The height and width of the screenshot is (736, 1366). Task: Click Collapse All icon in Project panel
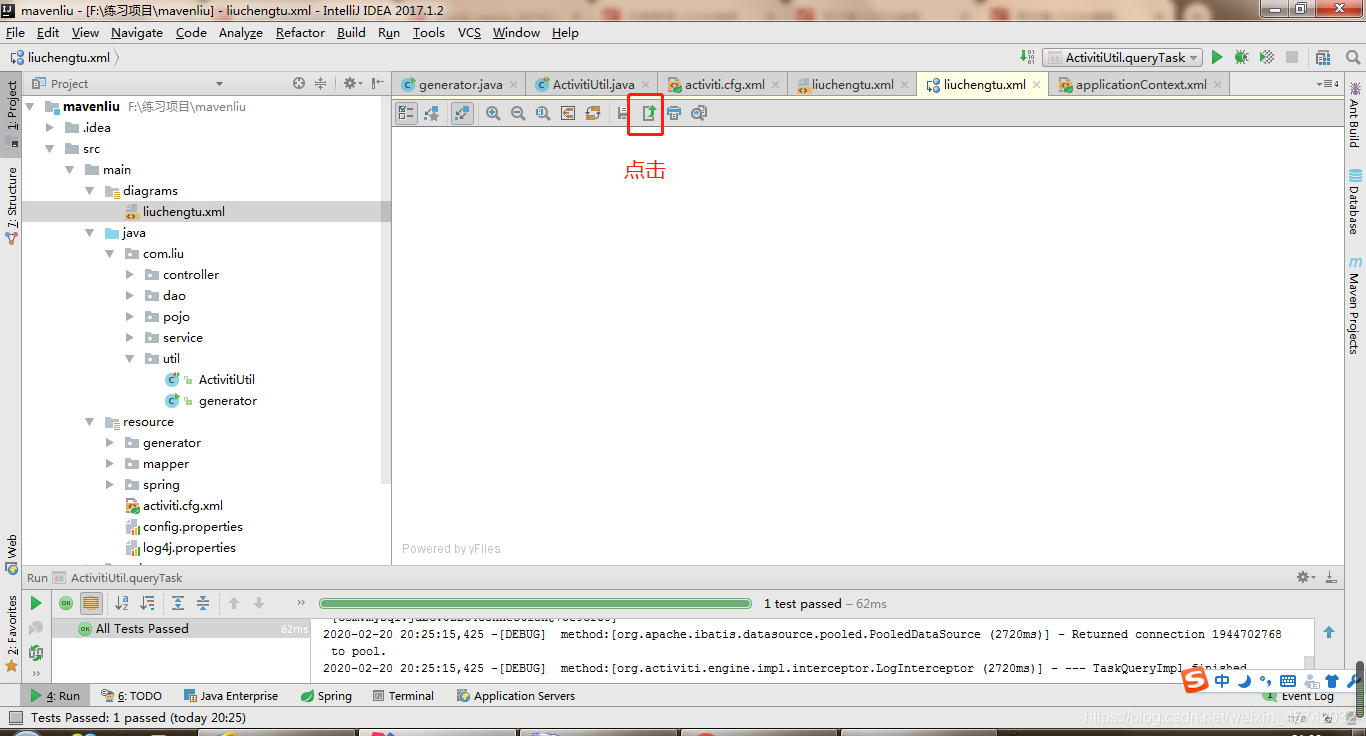320,84
